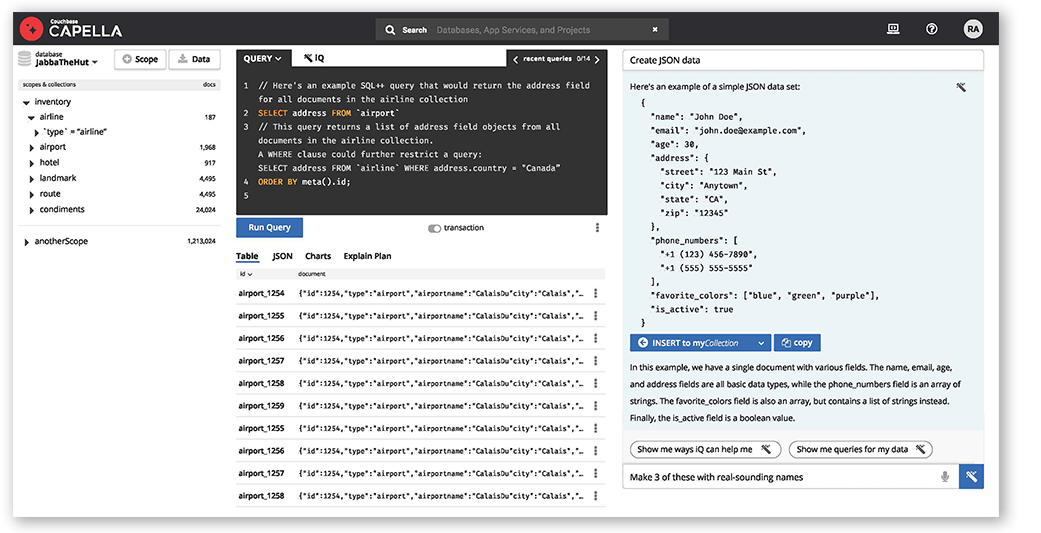Collapse the inventory scope
Image resolution: width=1041 pixels, height=533 pixels.
click(26, 102)
